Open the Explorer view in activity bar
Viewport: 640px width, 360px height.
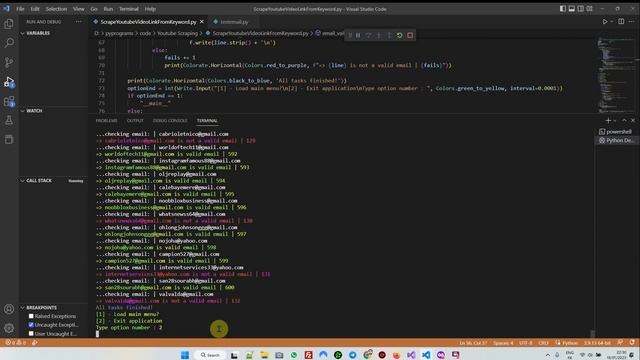pyautogui.click(x=9, y=24)
